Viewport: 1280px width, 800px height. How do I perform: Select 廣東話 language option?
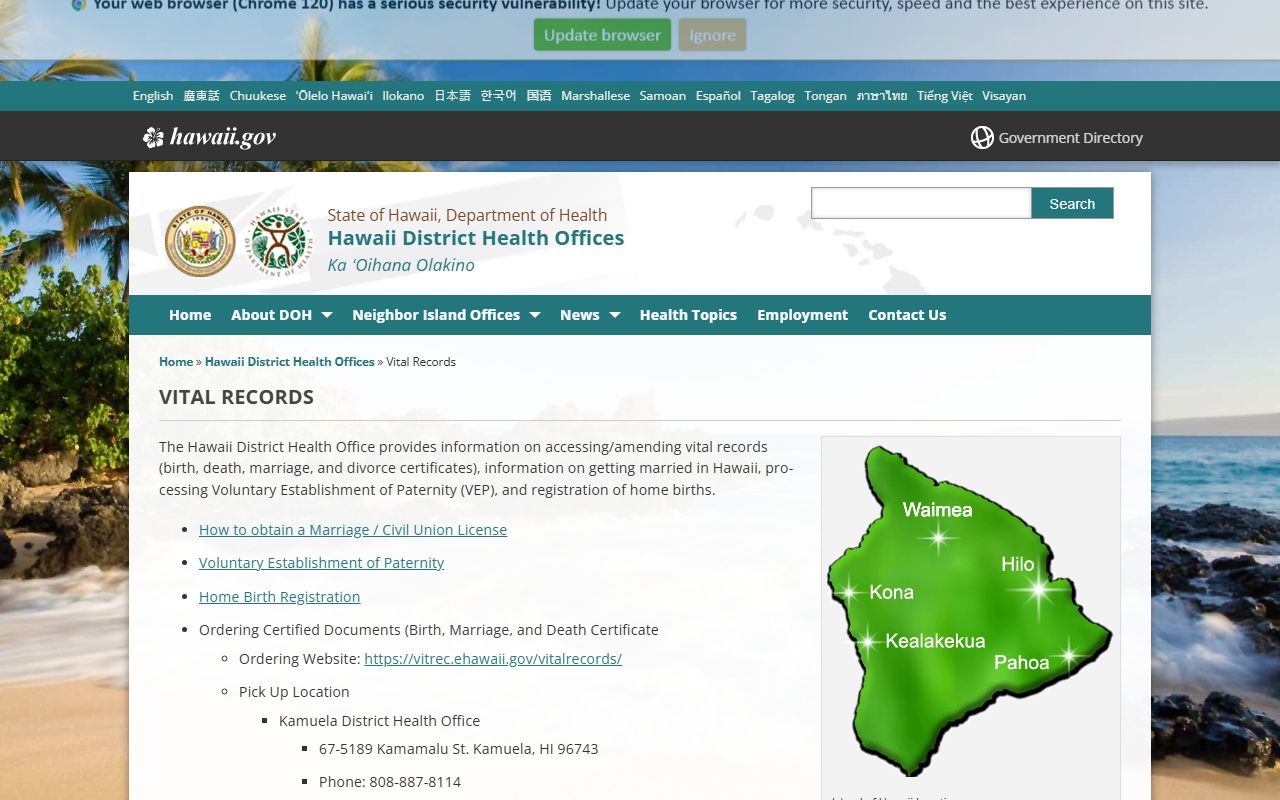(201, 96)
